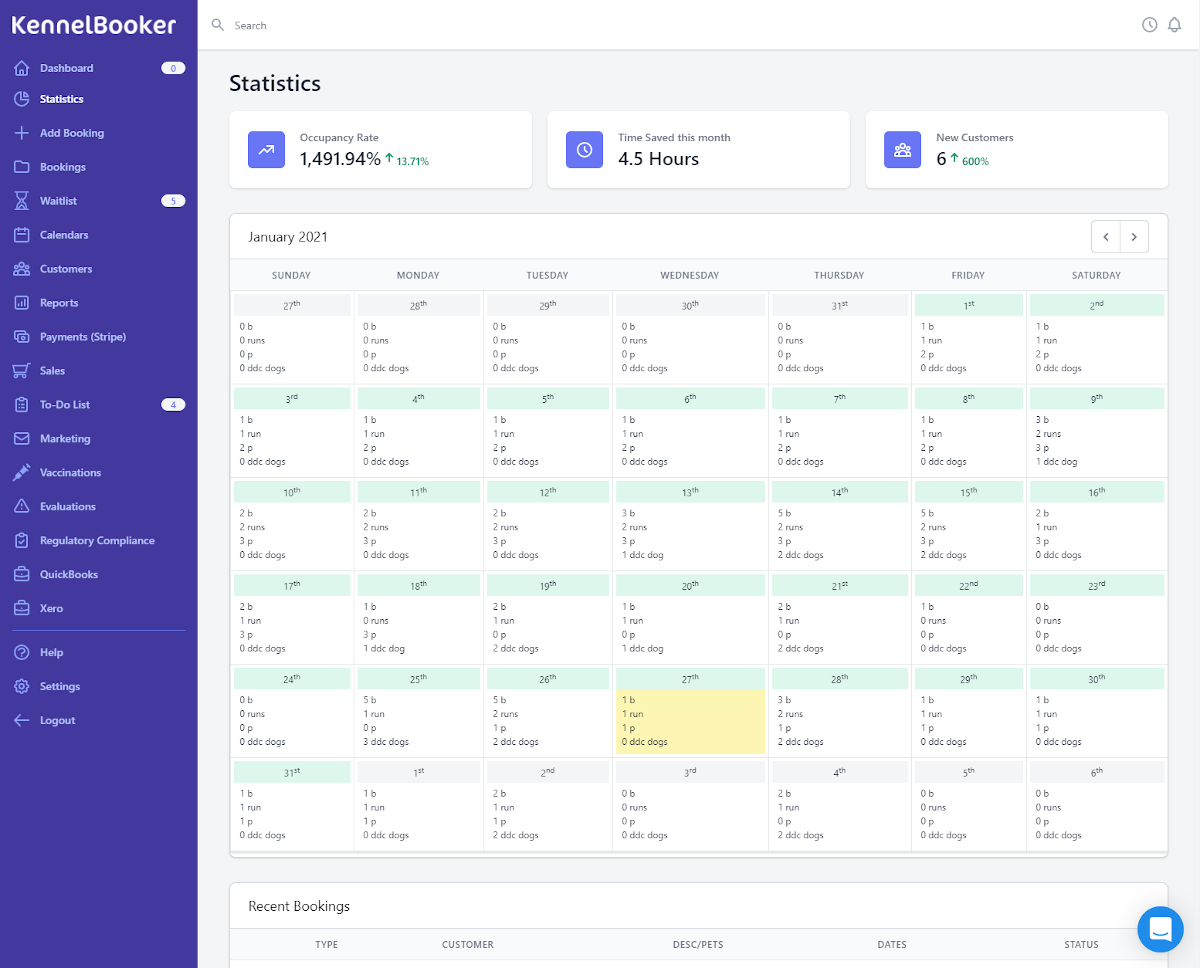Click the Reports chart icon
The height and width of the screenshot is (968, 1200).
[21, 303]
